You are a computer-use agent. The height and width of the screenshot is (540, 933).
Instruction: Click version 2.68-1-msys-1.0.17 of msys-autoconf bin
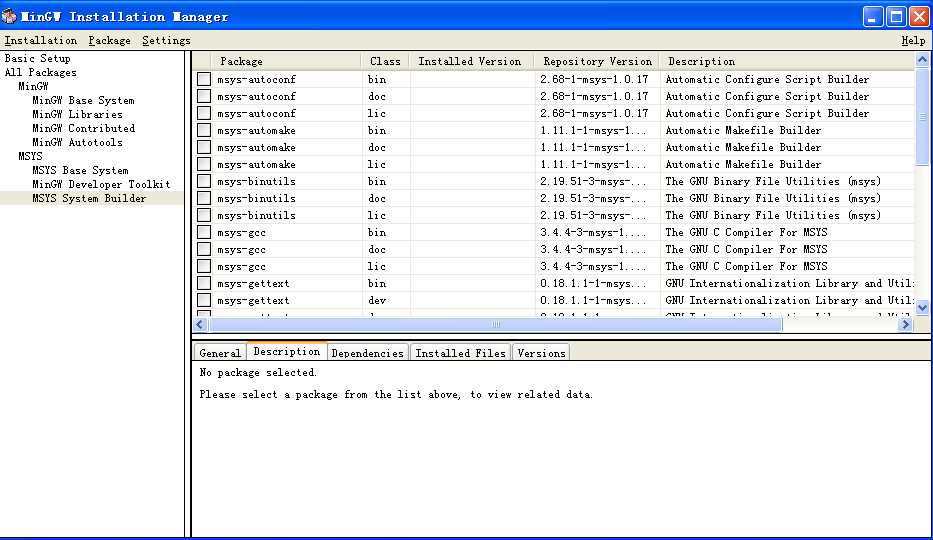pos(594,79)
